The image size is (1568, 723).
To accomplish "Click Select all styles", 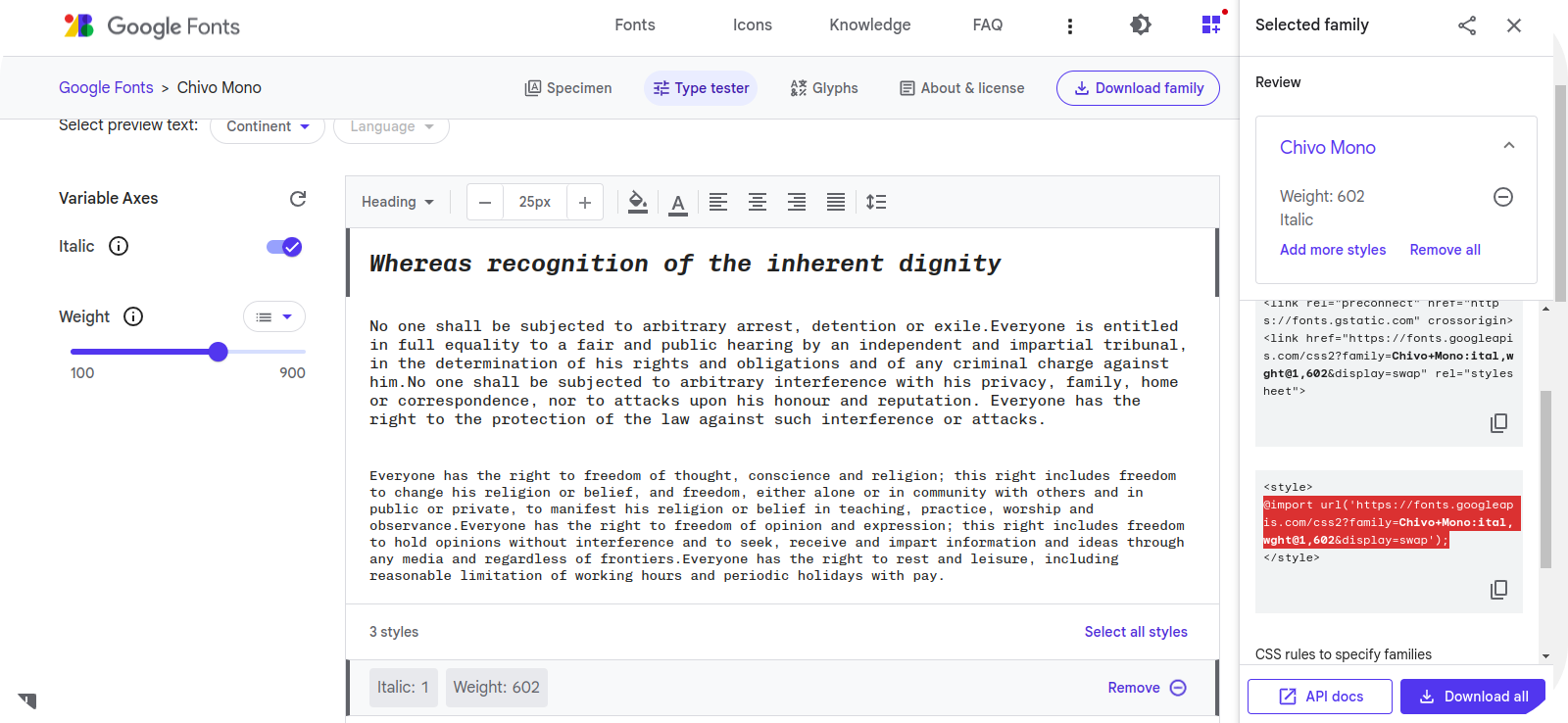I will tap(1136, 632).
